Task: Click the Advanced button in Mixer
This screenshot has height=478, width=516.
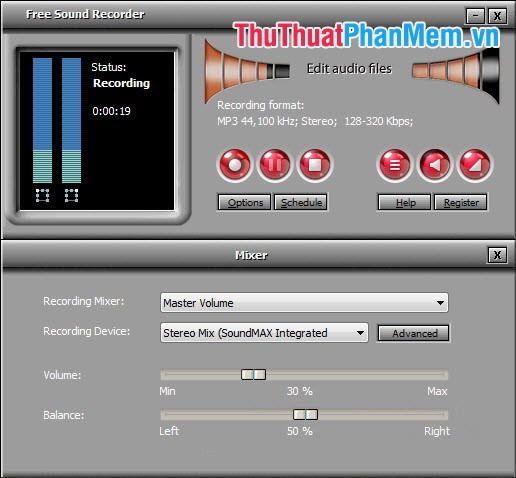Action: [414, 333]
